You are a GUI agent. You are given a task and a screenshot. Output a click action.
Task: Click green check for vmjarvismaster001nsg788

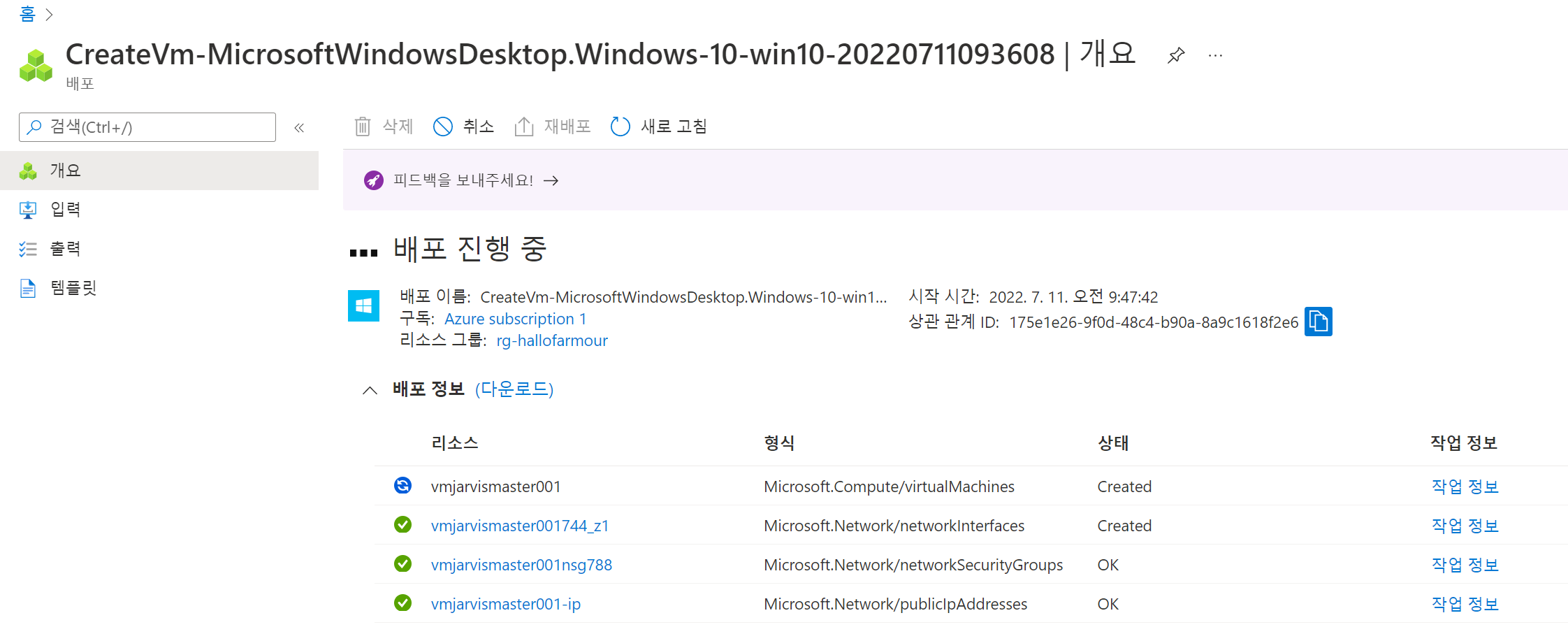pos(402,563)
